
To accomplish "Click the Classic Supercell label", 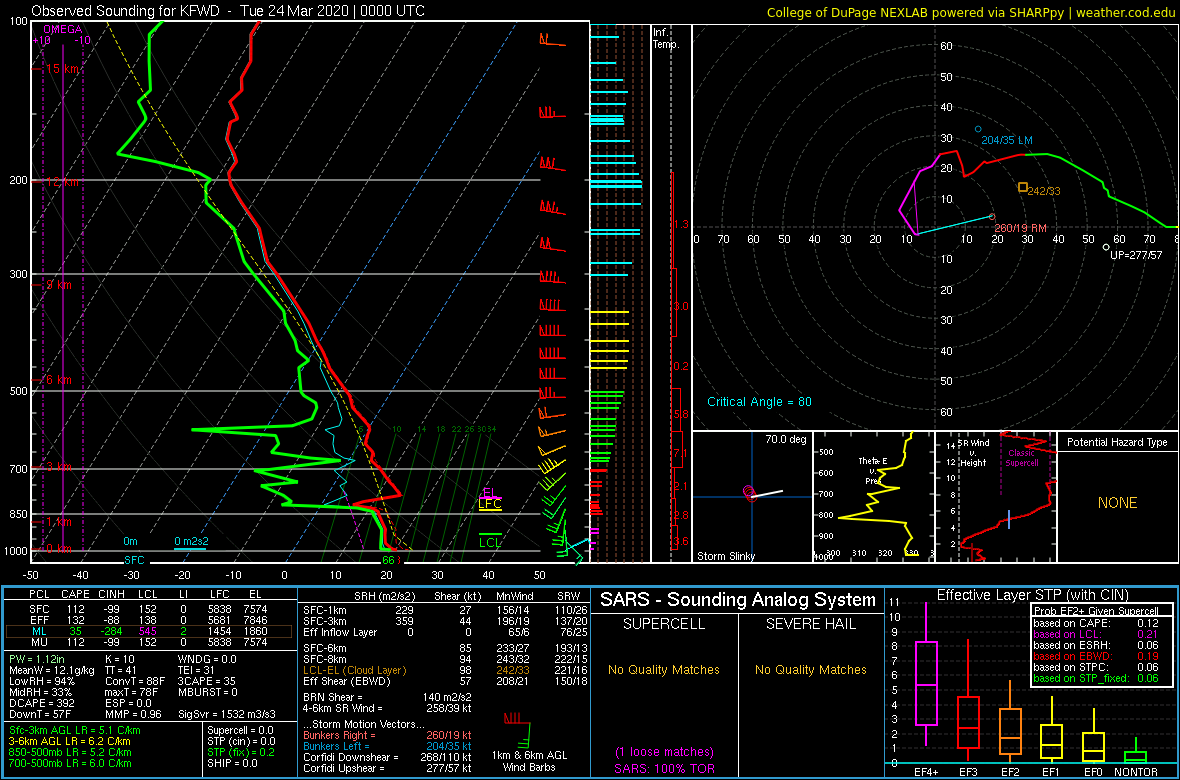I will (1023, 459).
